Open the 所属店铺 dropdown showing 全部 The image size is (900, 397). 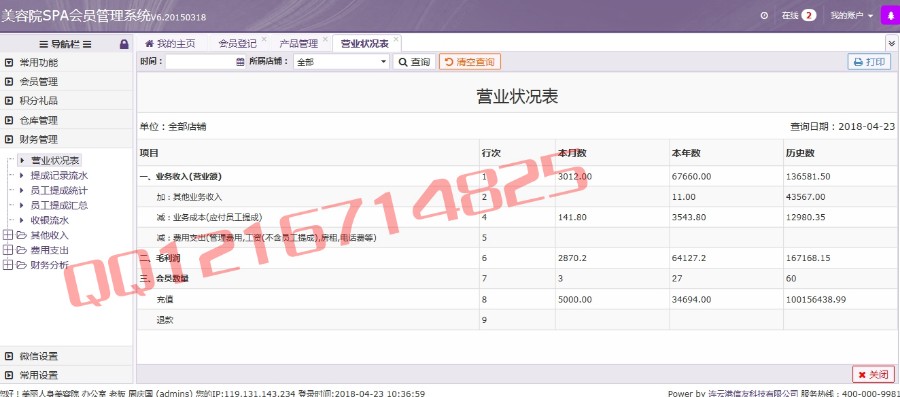[x=341, y=62]
